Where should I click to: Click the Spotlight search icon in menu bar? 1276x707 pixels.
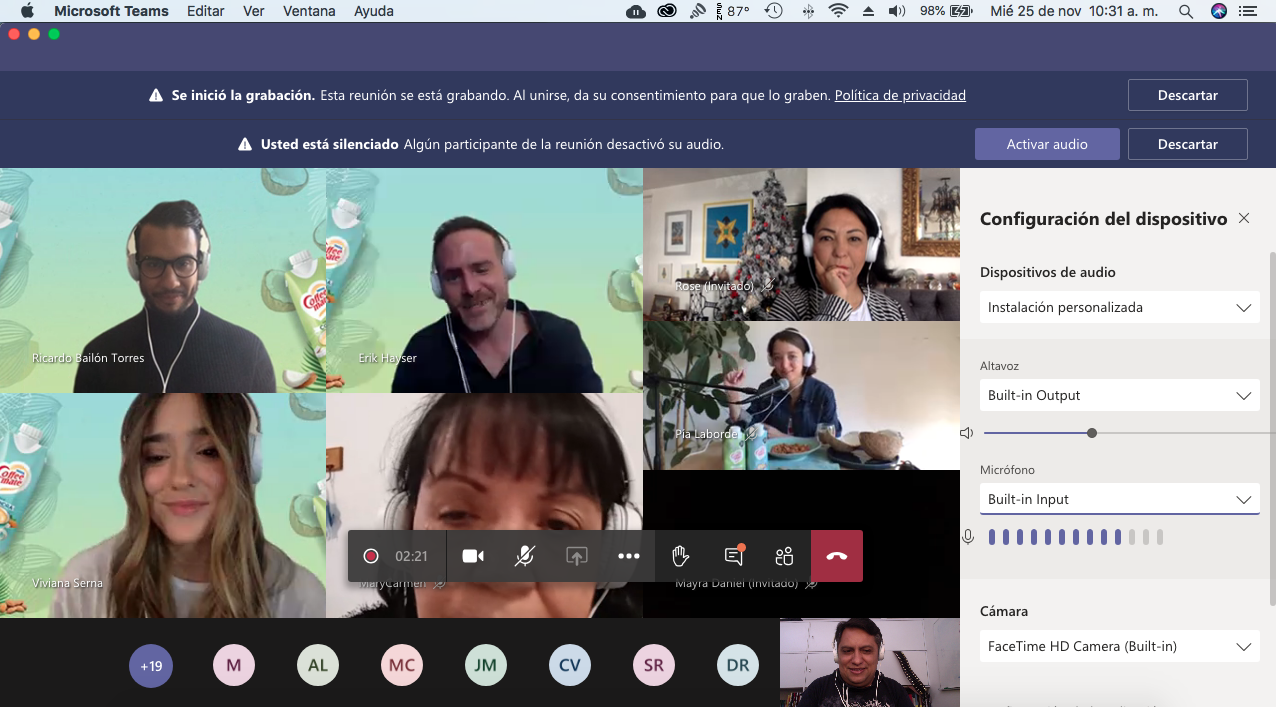tap(1185, 11)
